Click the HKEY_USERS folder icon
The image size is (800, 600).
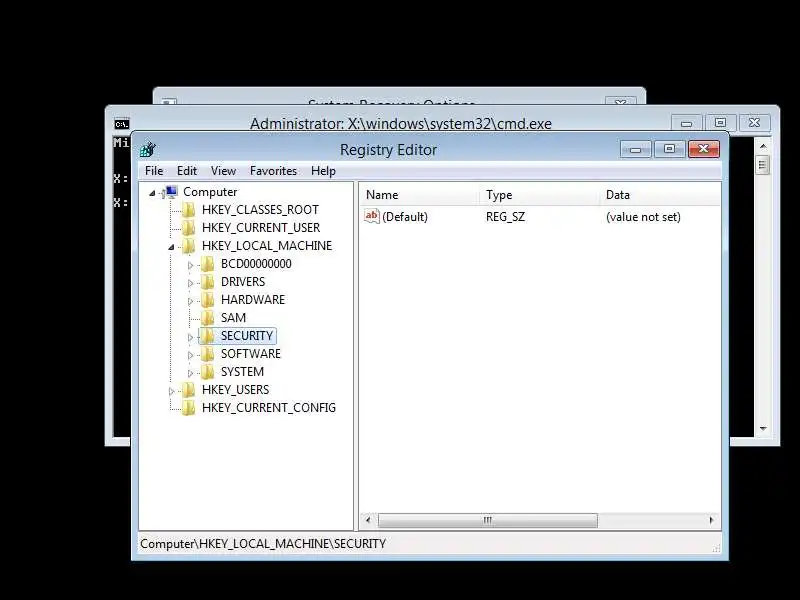pyautogui.click(x=188, y=390)
